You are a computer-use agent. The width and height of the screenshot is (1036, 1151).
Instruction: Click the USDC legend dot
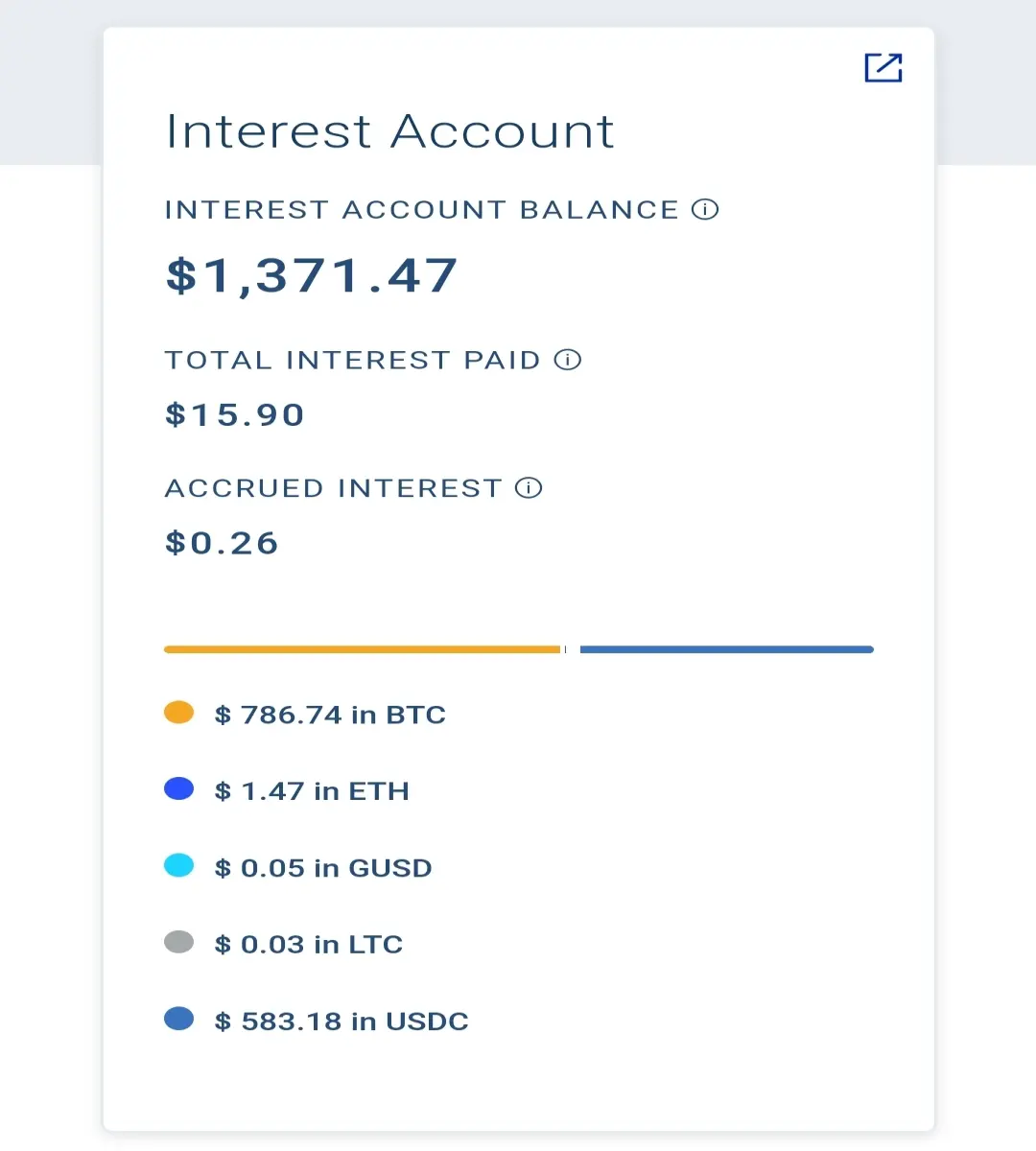point(179,1019)
